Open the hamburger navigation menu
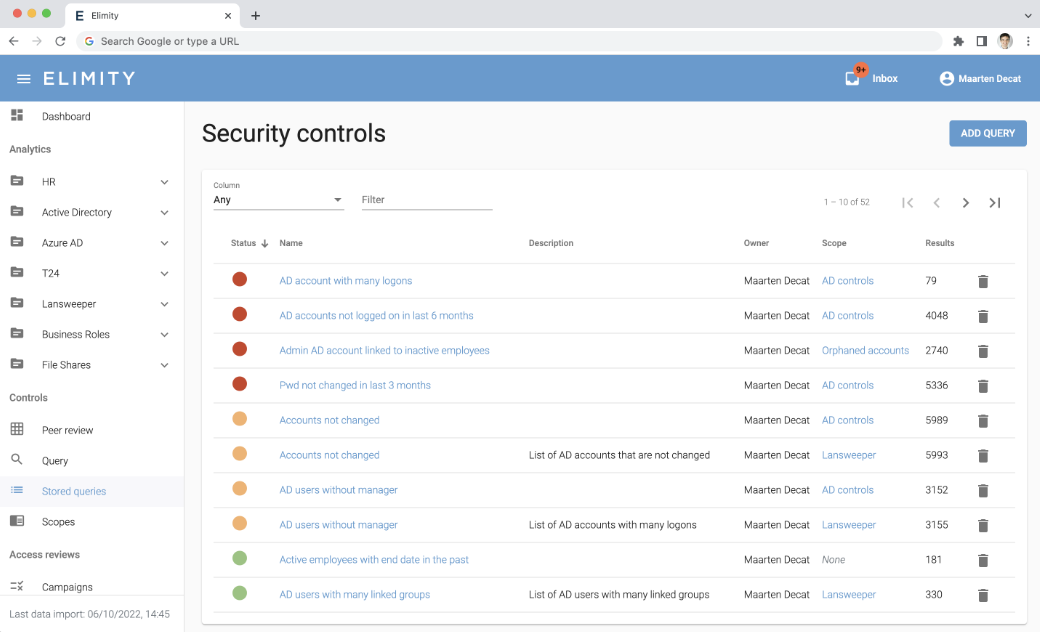Screen dimensions: 1040x632 click(x=24, y=79)
